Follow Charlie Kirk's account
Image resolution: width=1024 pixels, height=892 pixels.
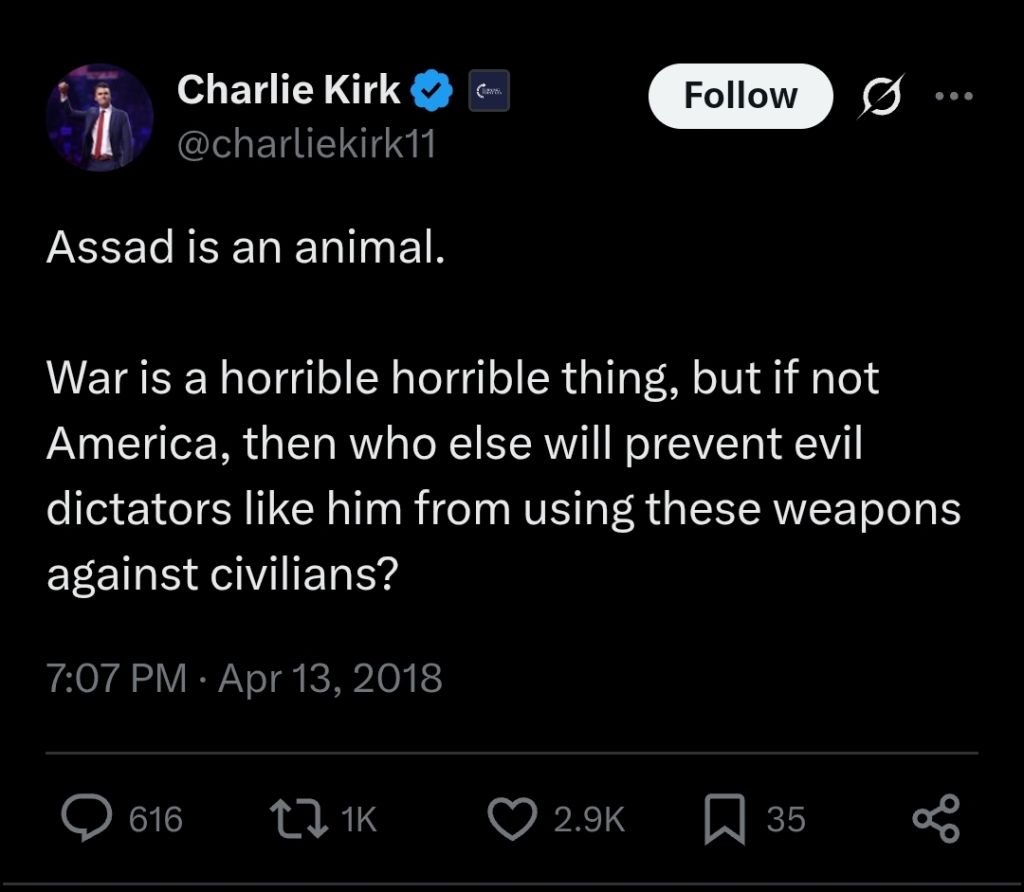click(741, 96)
